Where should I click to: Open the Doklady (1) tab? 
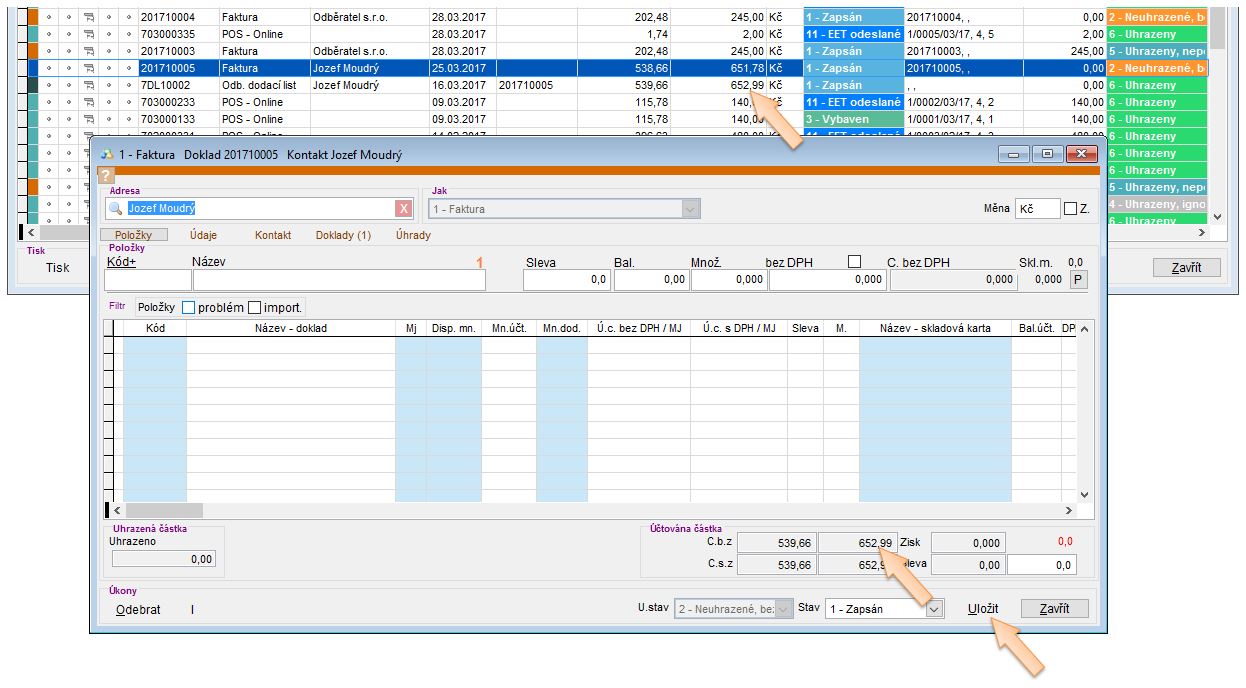[x=343, y=235]
